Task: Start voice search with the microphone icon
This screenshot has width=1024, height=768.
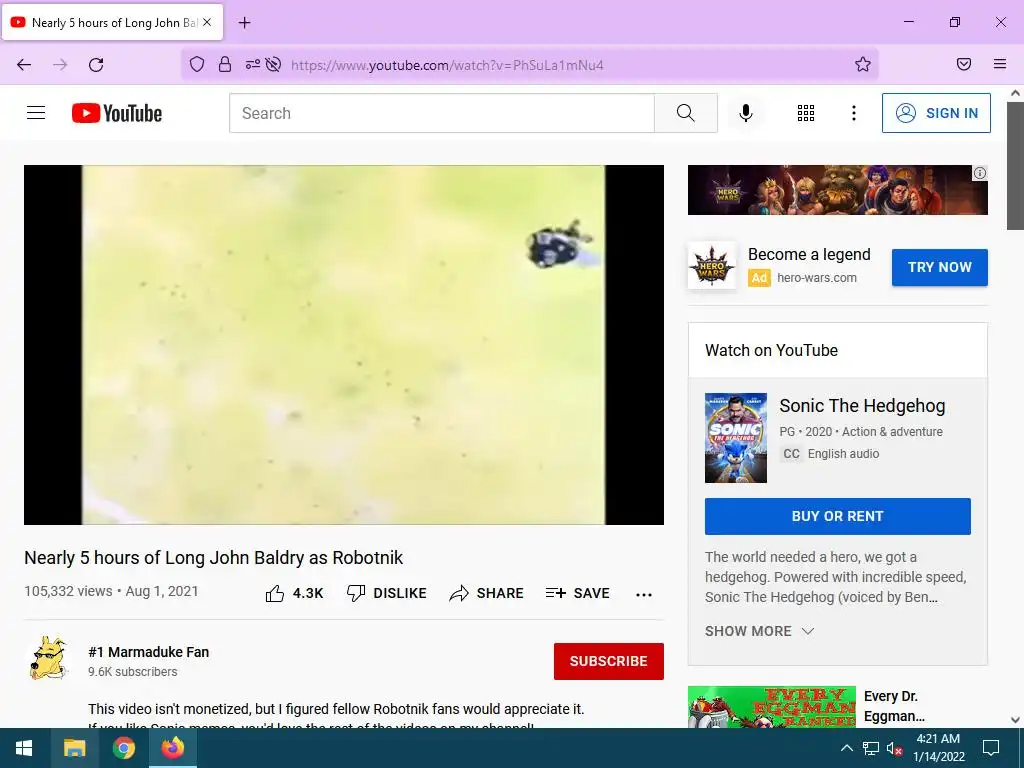Action: [x=745, y=113]
